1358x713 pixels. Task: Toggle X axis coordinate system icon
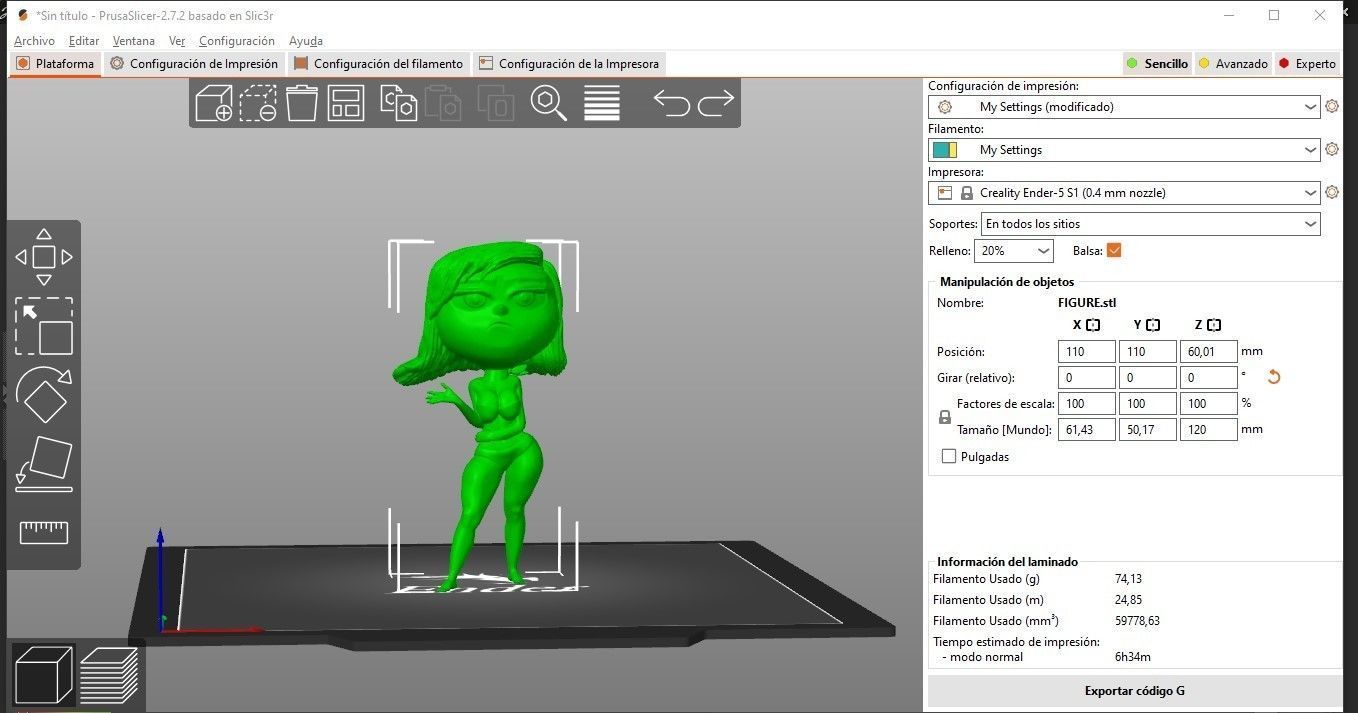point(1093,325)
